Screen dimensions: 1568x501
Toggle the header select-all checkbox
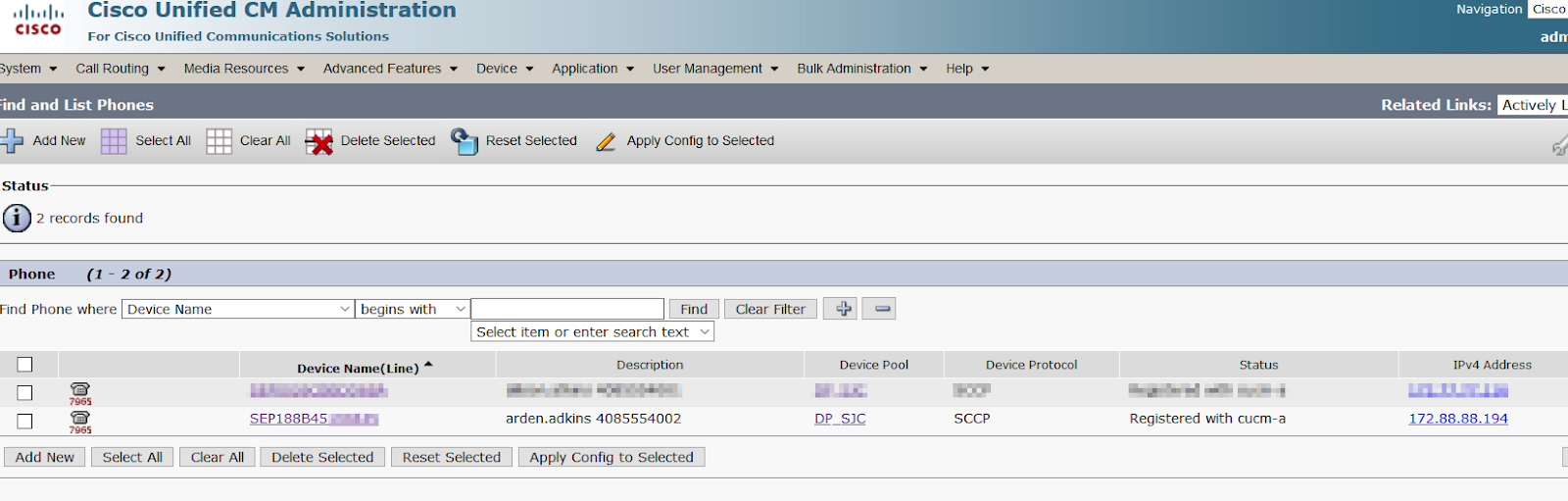click(x=24, y=365)
